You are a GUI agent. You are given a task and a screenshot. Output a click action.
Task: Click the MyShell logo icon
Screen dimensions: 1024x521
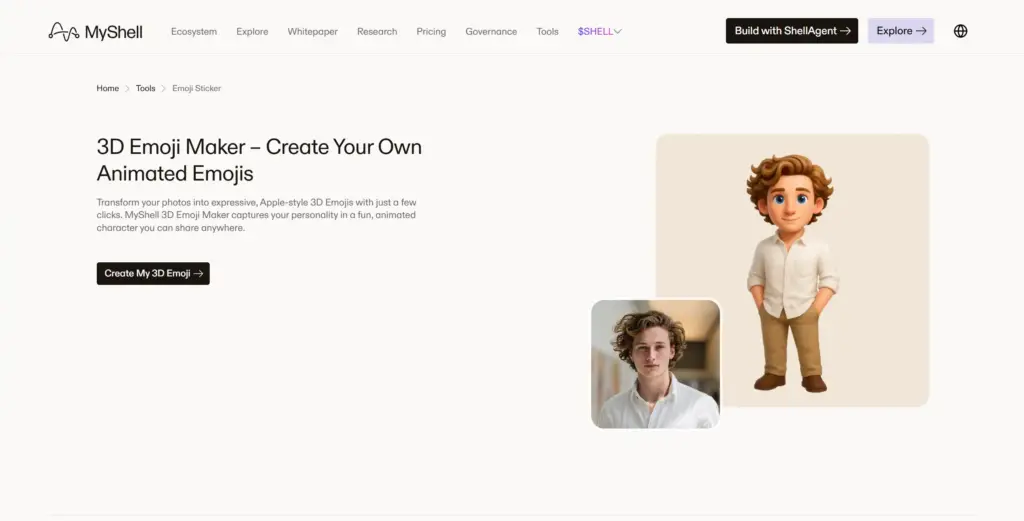click(x=64, y=31)
